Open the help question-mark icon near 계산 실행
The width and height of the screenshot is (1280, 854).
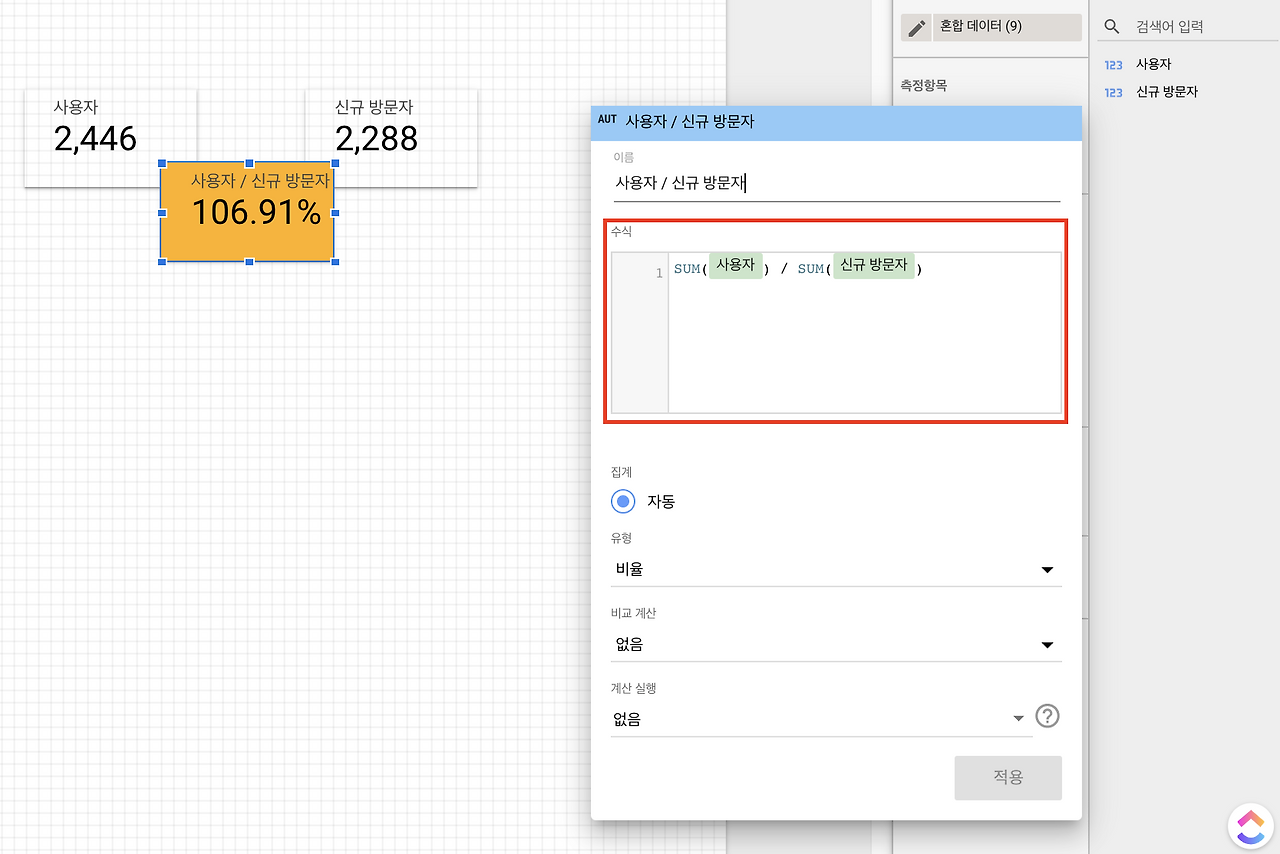click(1047, 716)
